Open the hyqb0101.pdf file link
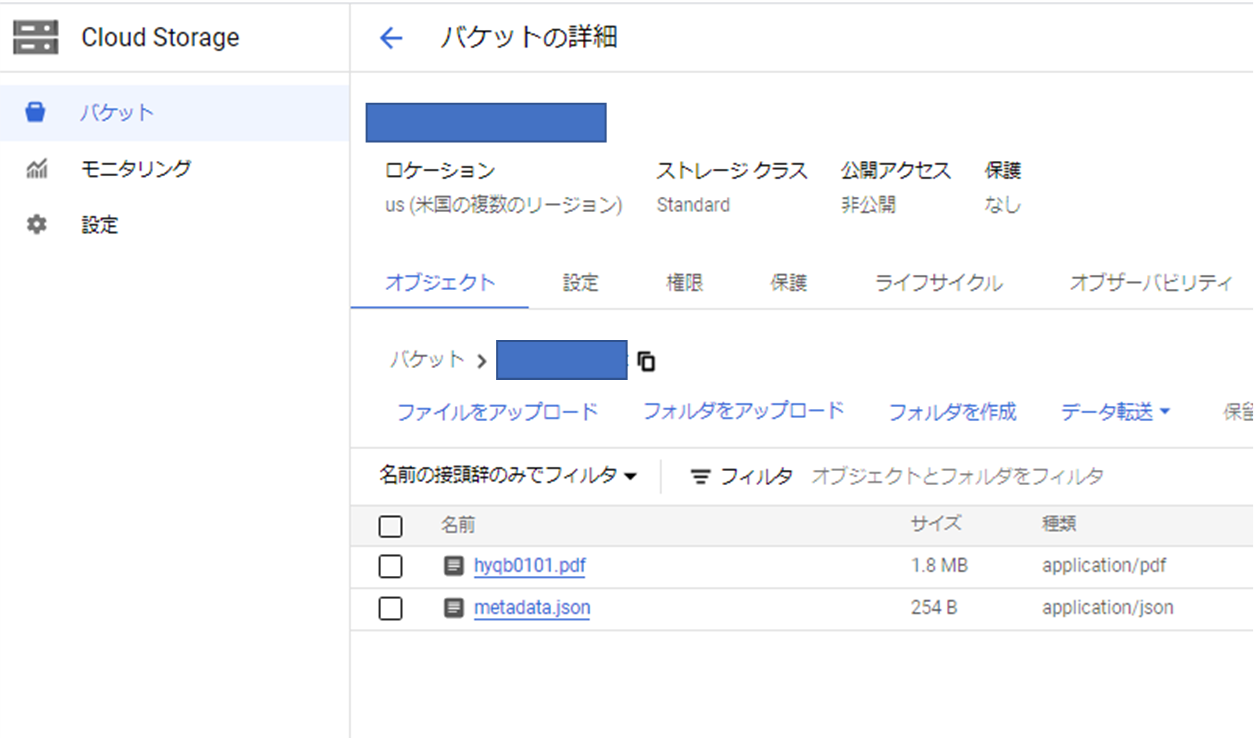 529,566
